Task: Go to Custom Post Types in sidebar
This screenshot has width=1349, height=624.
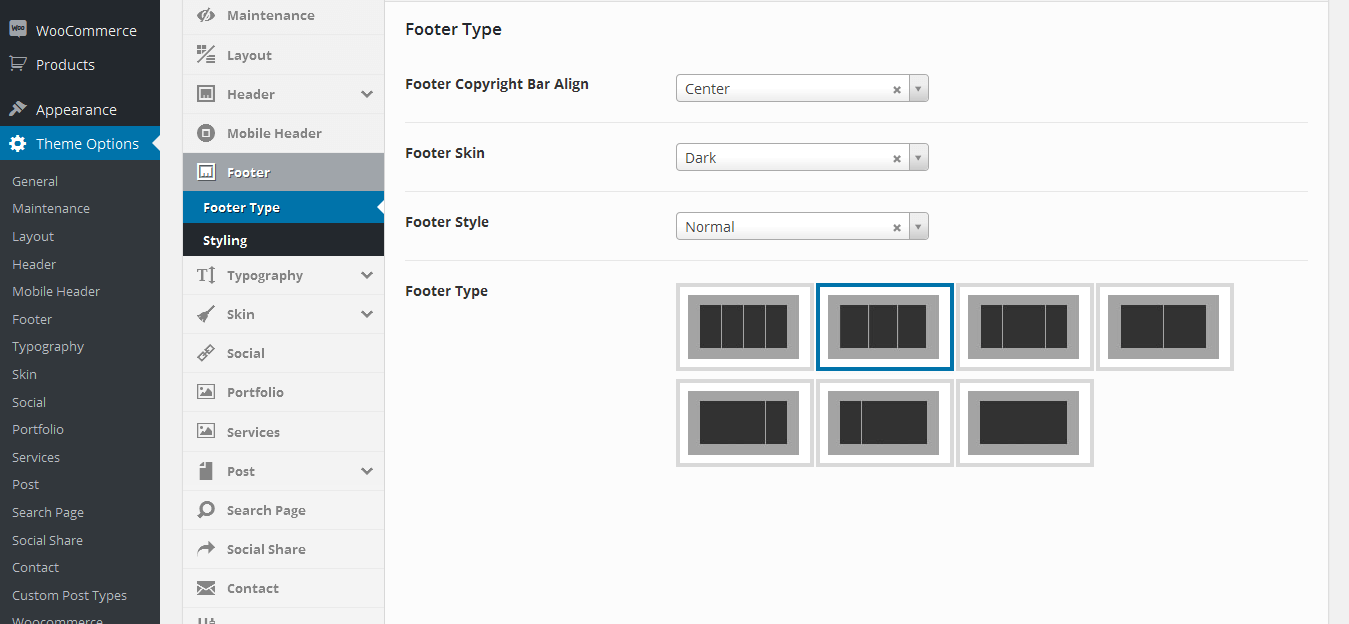Action: [69, 595]
